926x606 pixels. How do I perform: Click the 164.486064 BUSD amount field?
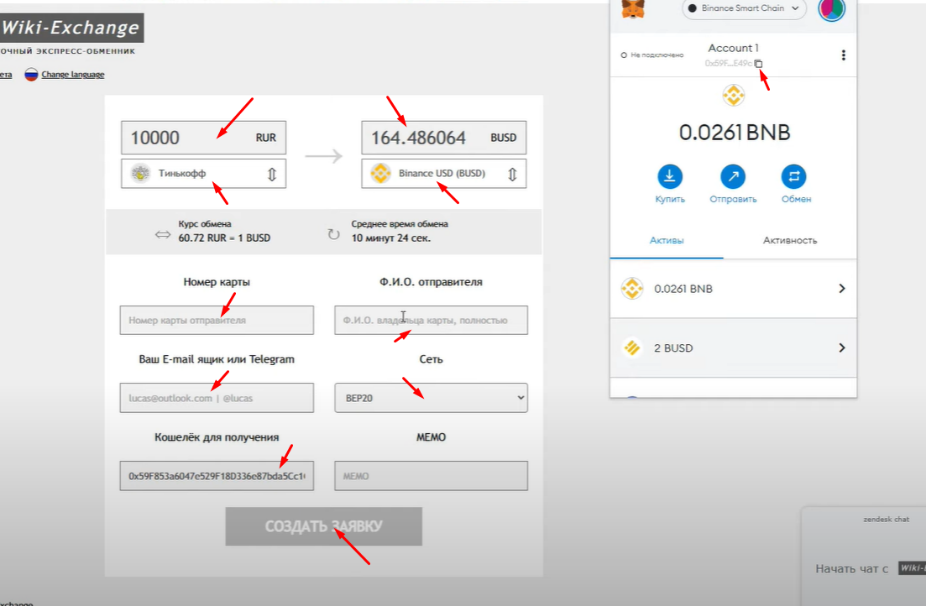[x=444, y=138]
